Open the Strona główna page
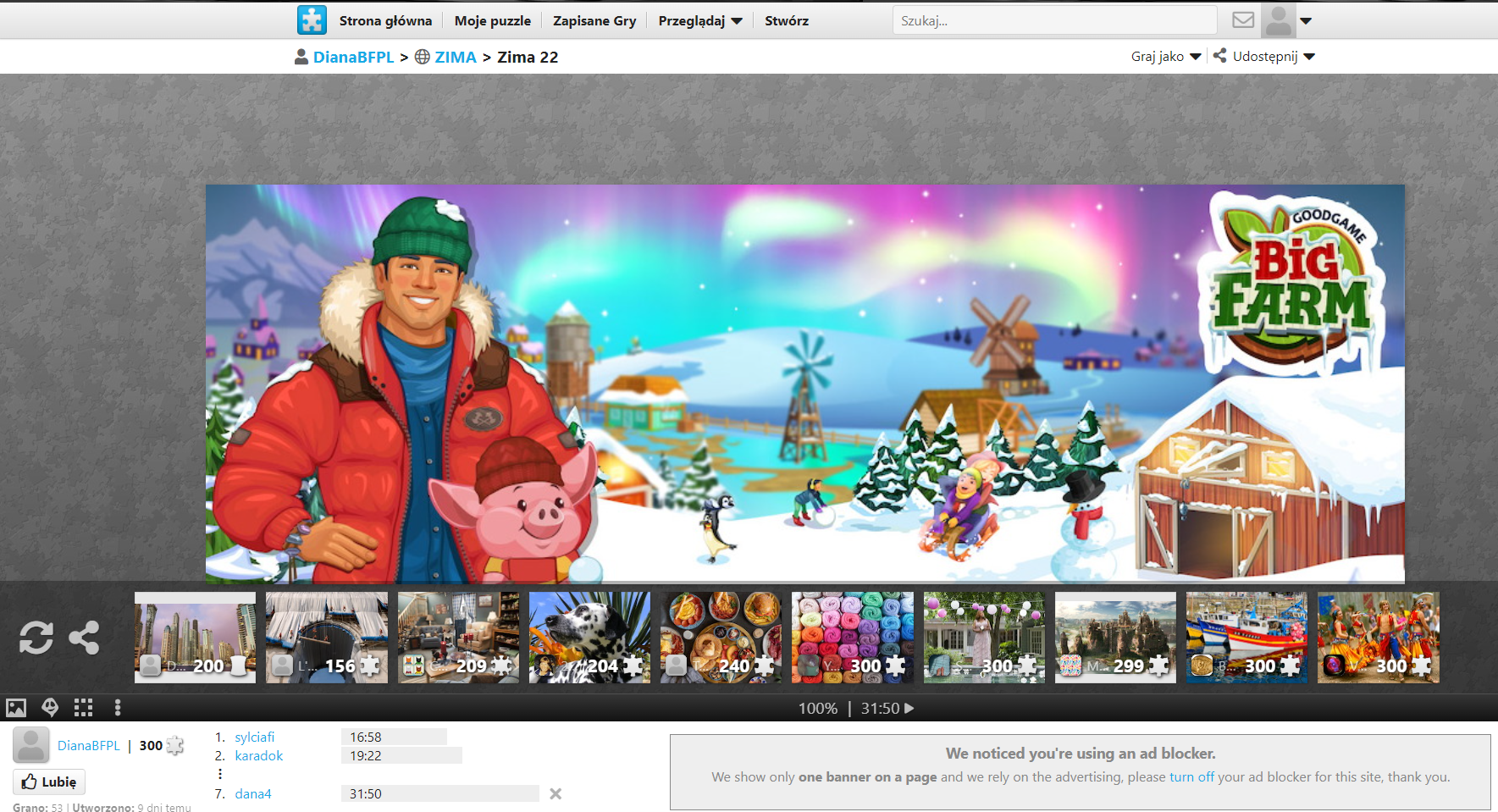Screen dimensions: 1498x812 click(385, 21)
